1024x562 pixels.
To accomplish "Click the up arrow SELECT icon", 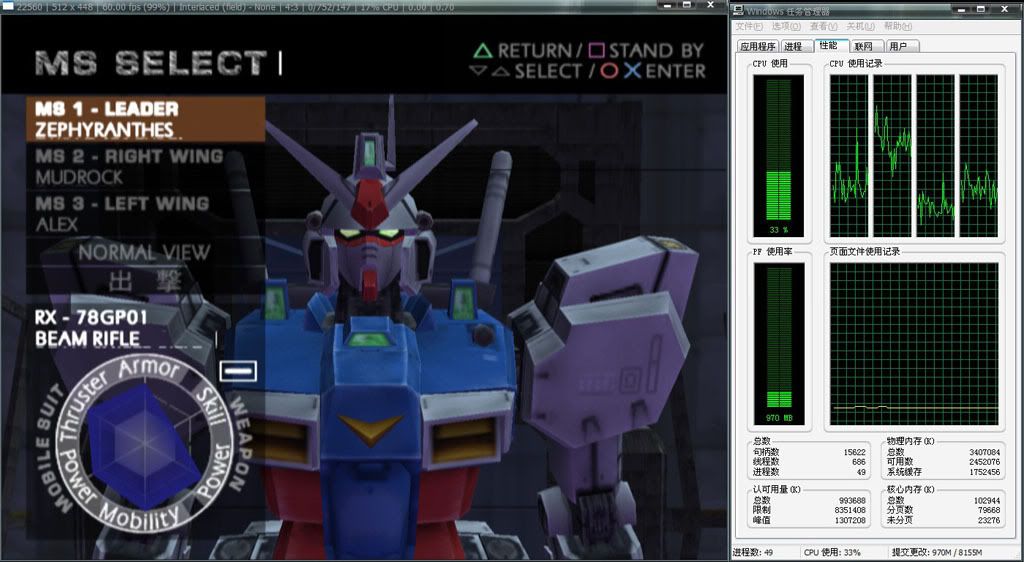I will (501, 72).
